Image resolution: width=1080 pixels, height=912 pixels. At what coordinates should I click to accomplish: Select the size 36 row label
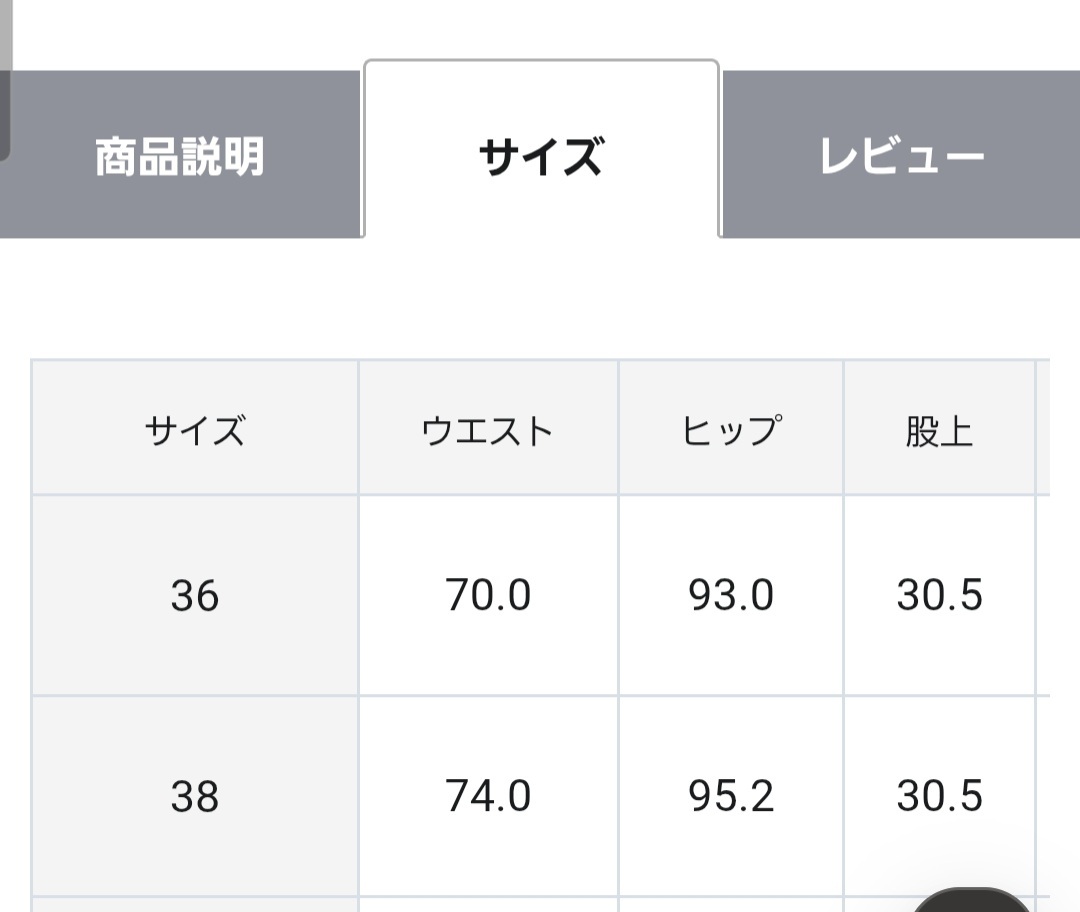pos(195,596)
